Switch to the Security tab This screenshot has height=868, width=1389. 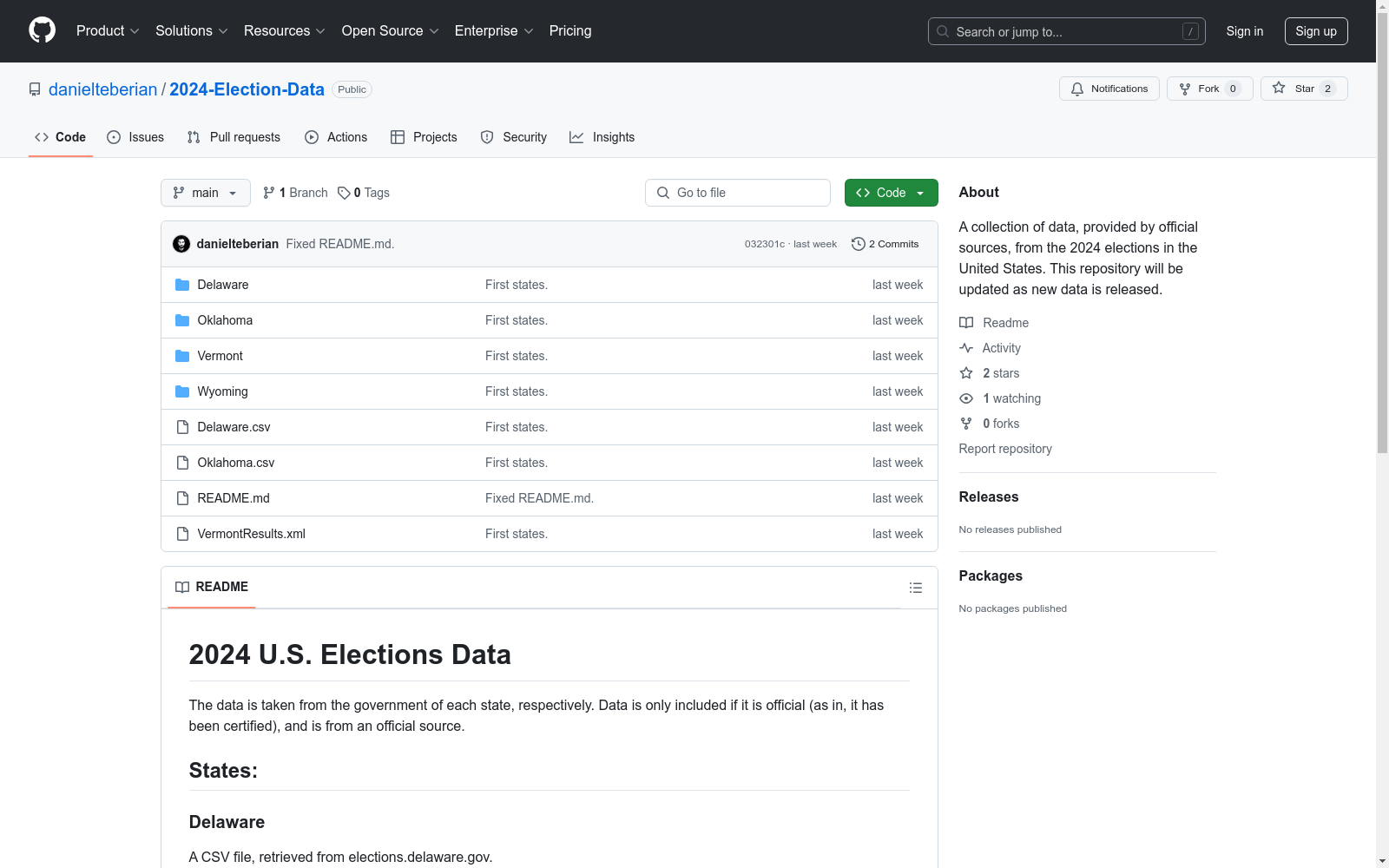point(514,137)
